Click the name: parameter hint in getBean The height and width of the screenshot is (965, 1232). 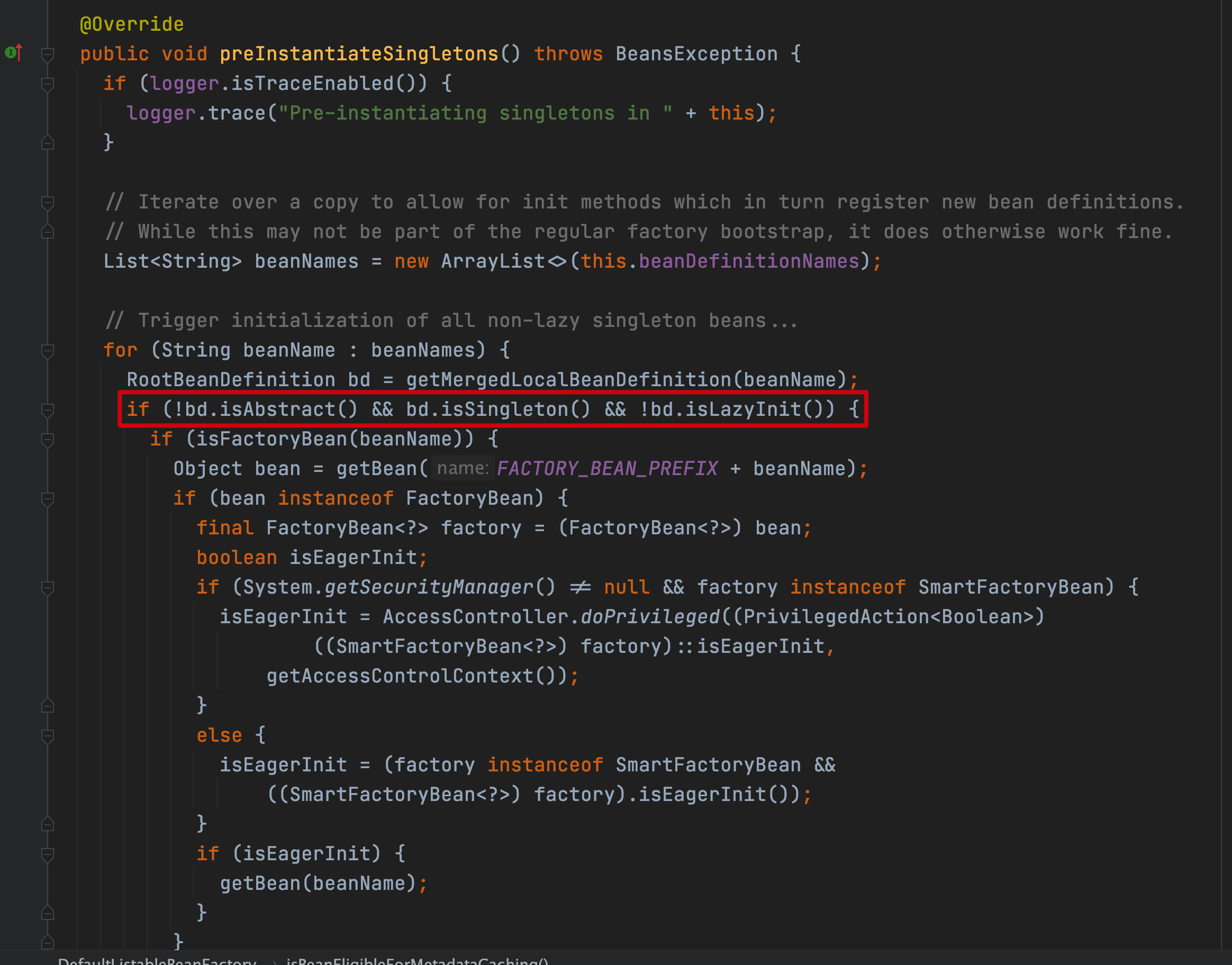463,468
